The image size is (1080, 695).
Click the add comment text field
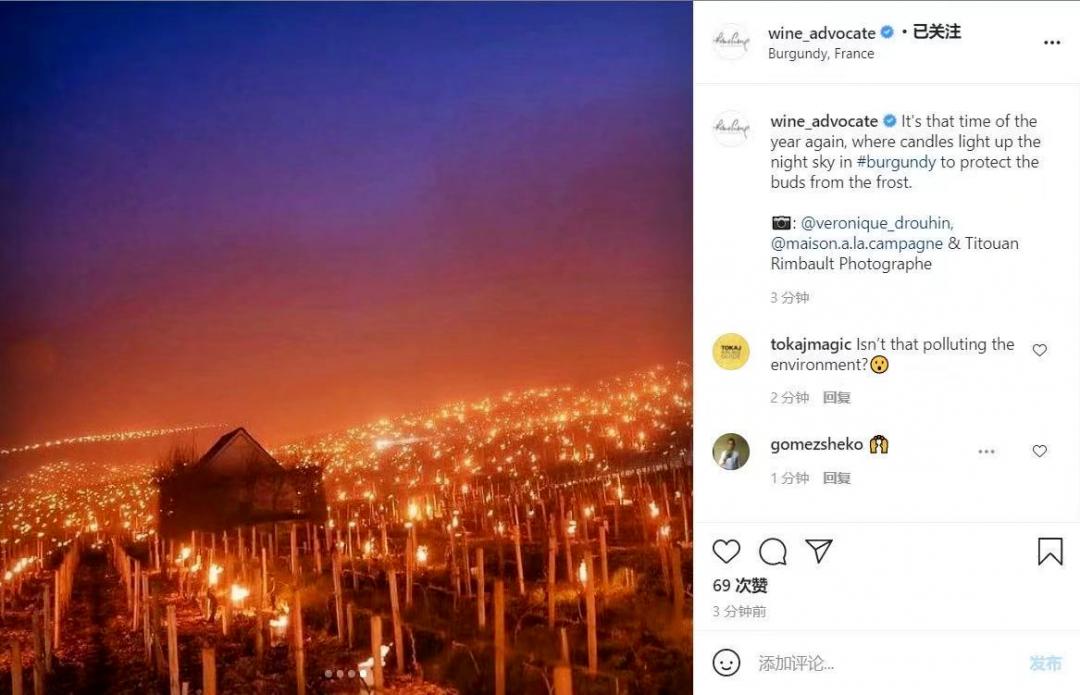pos(880,662)
